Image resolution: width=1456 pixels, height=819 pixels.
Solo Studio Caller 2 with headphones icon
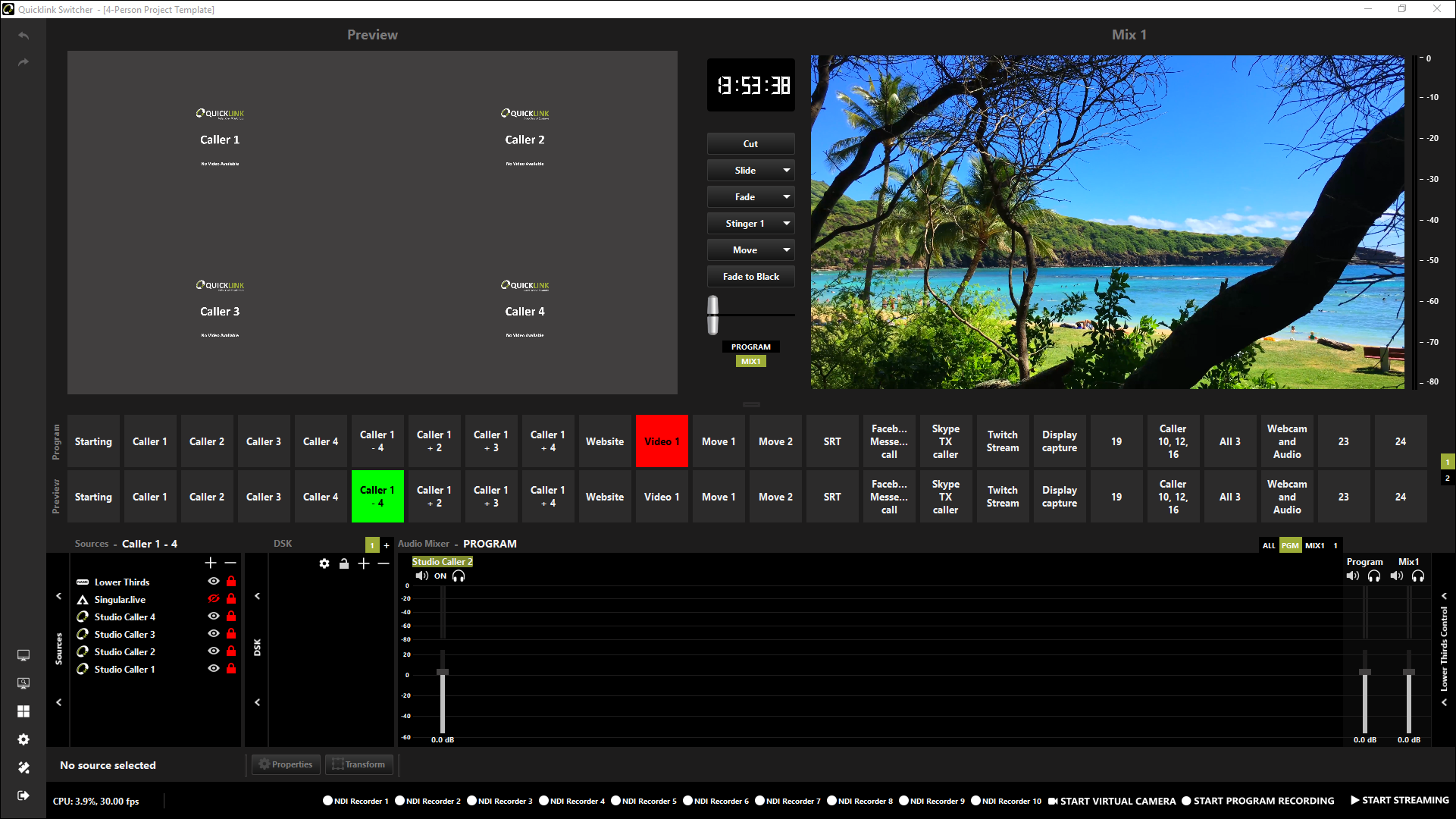(x=459, y=576)
